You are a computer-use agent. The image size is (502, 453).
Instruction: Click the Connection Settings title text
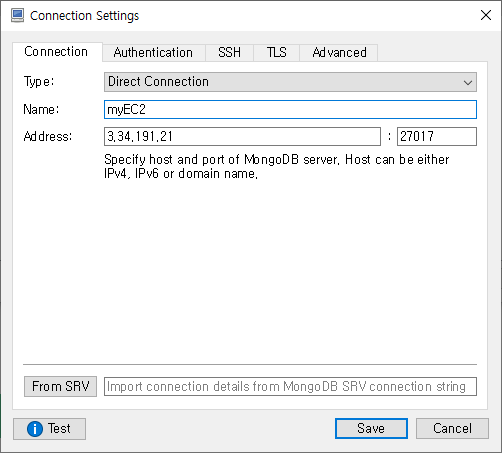click(84, 16)
